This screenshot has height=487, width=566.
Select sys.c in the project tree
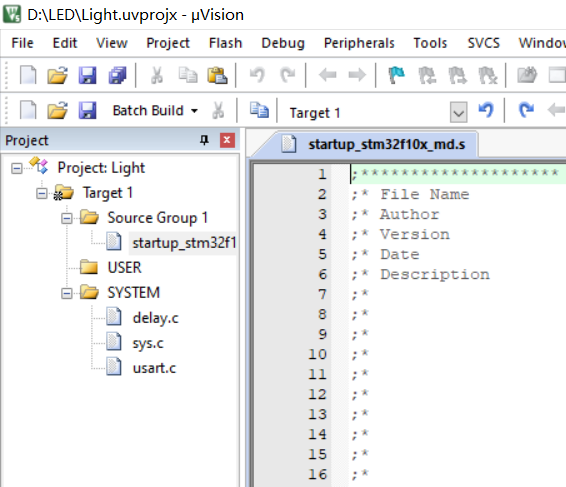[x=148, y=343]
